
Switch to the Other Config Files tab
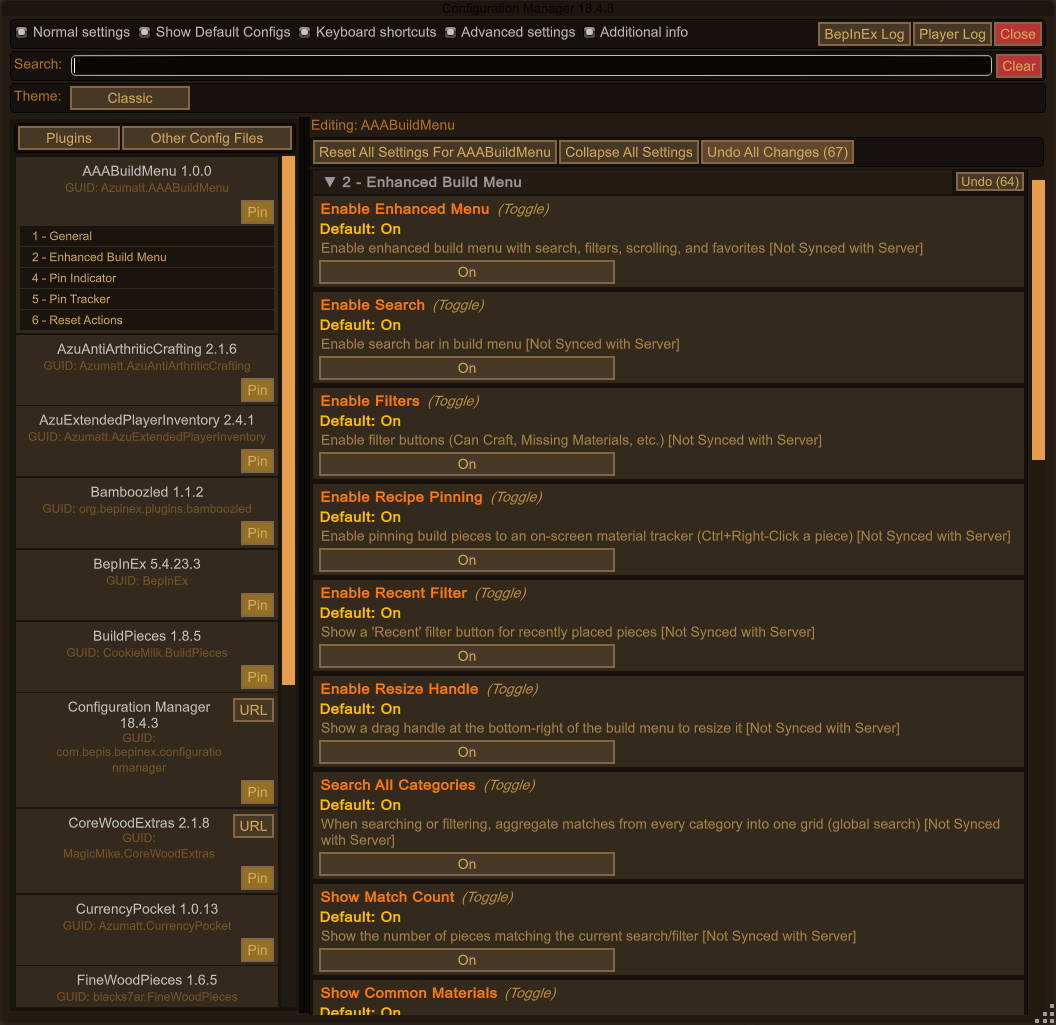point(207,138)
